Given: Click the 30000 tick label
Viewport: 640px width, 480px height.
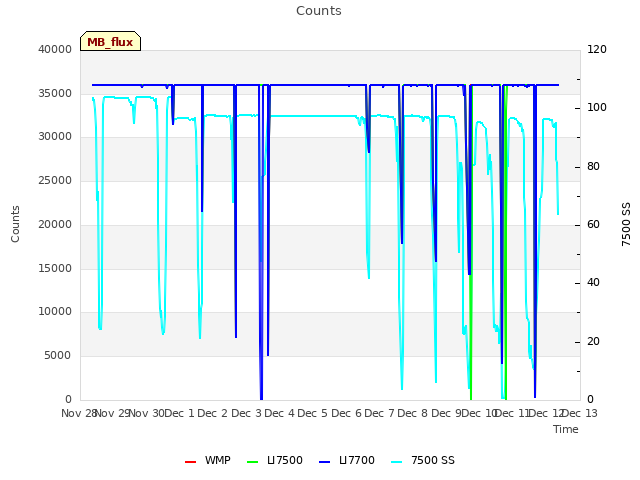Looking at the screenshot, I should point(55,137).
